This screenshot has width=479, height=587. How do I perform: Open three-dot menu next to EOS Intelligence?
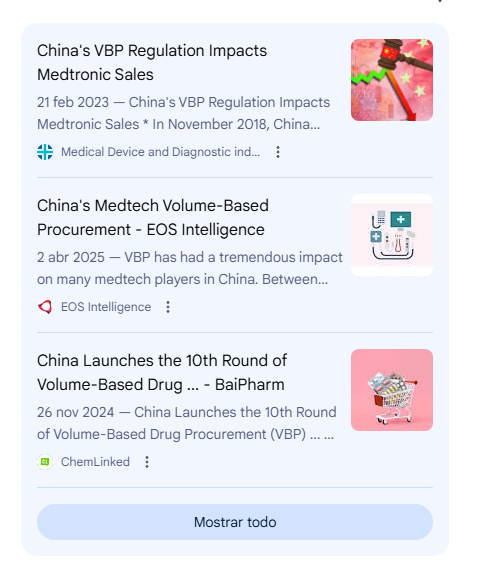[x=168, y=307]
